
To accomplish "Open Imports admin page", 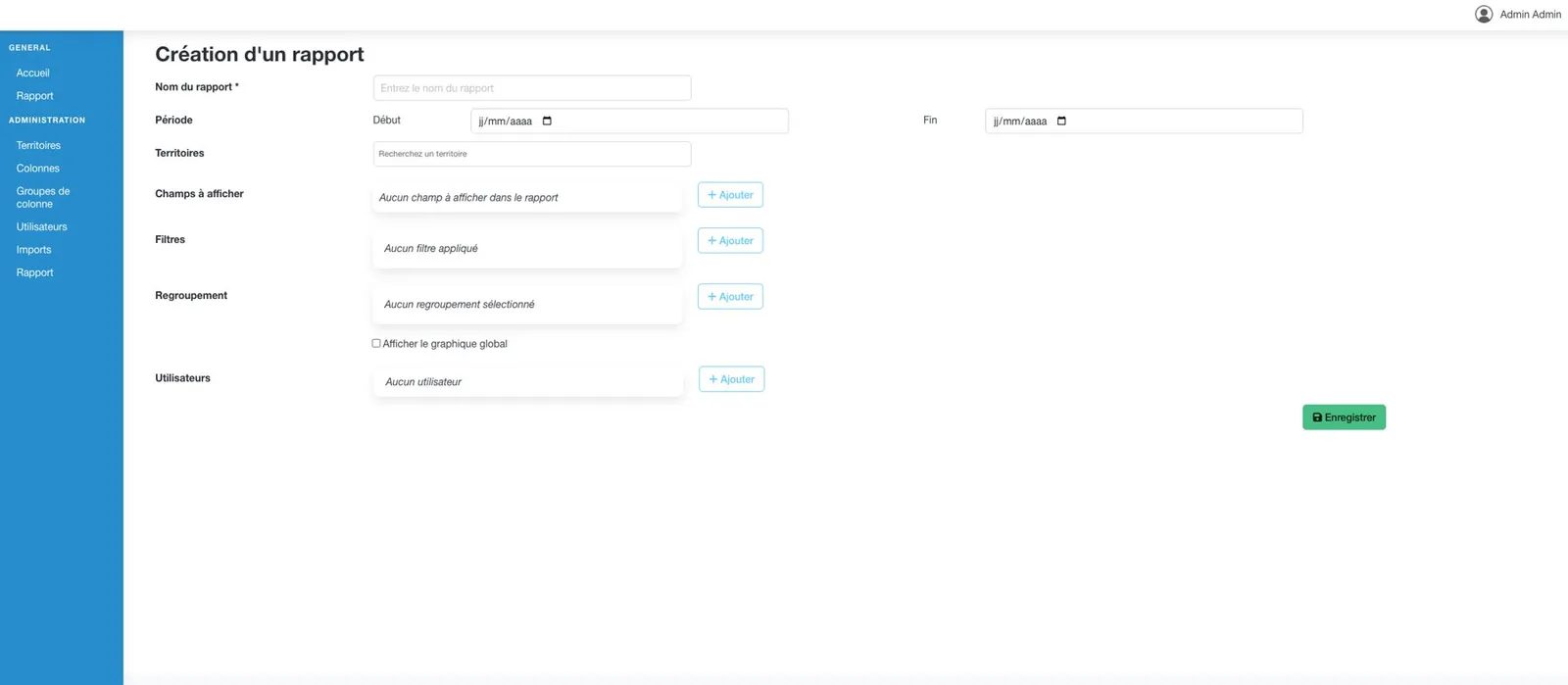I will [x=33, y=250].
